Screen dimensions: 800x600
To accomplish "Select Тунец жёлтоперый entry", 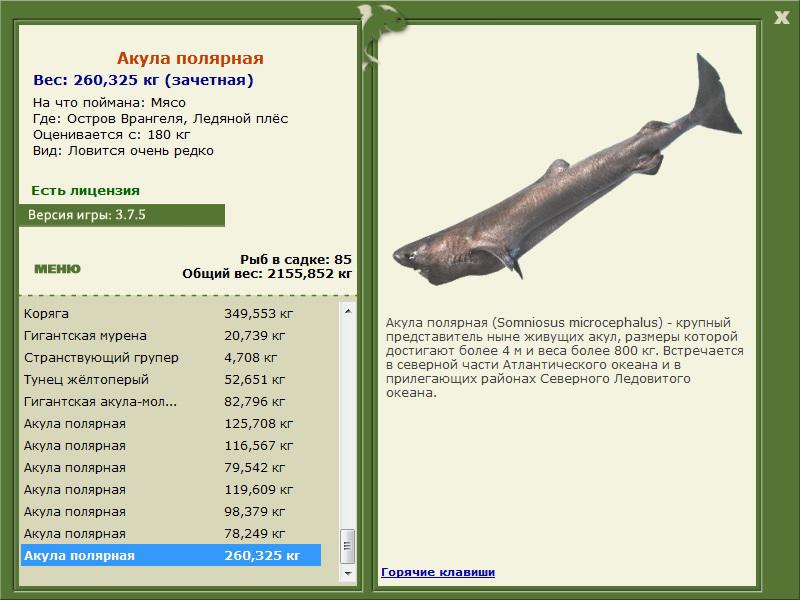I will point(171,379).
